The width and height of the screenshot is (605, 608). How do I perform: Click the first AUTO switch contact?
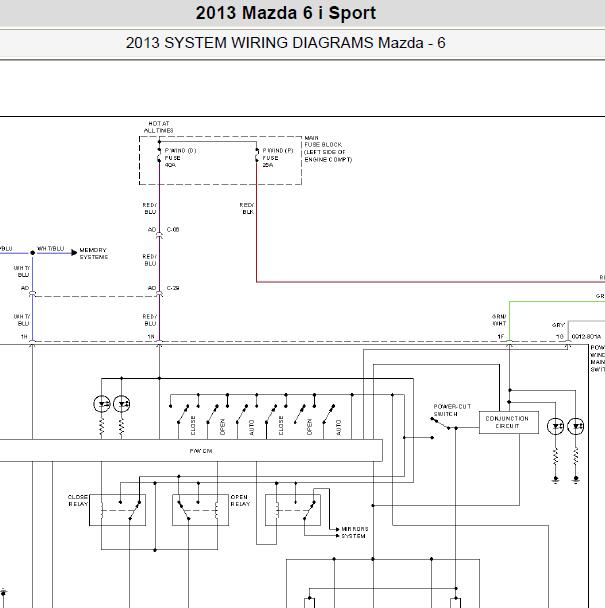click(242, 414)
